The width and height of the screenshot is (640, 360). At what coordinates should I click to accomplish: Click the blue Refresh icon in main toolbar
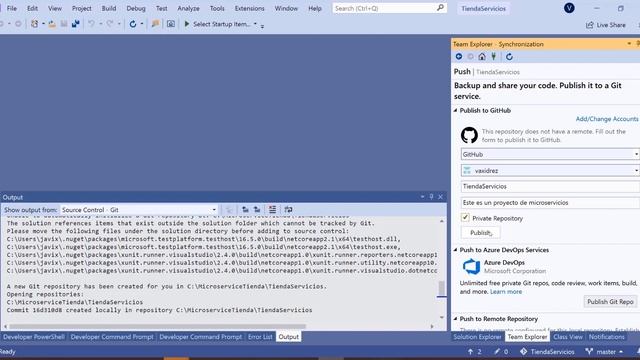tap(133, 24)
